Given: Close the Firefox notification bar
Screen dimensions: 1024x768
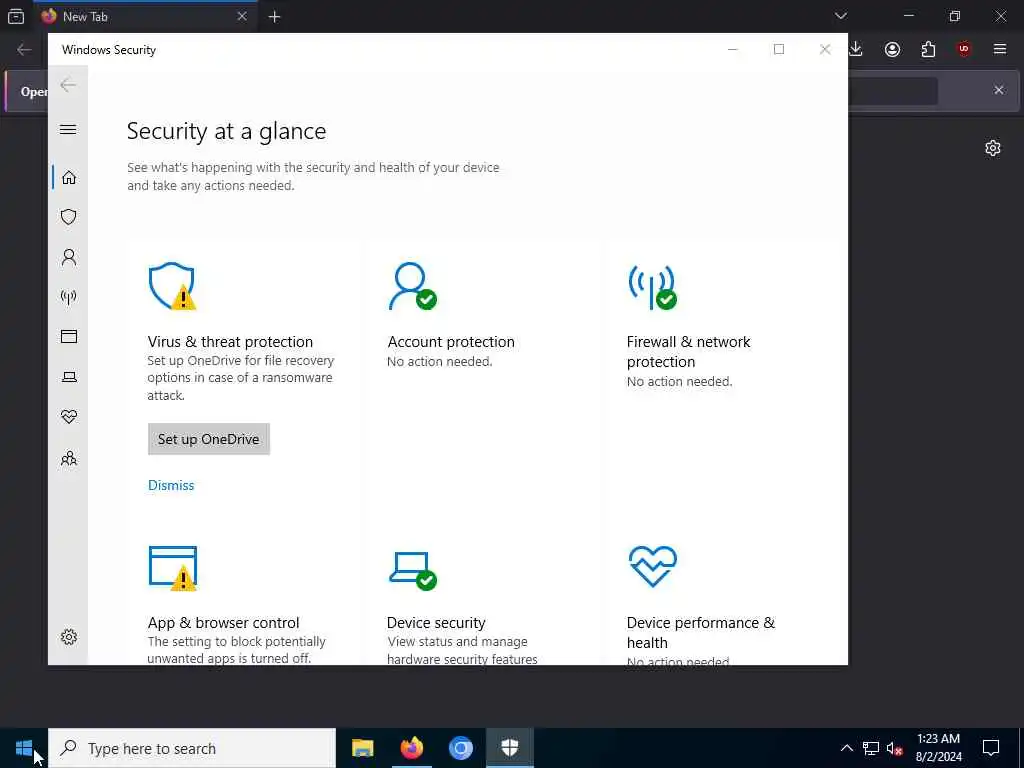Looking at the screenshot, I should point(999,90).
